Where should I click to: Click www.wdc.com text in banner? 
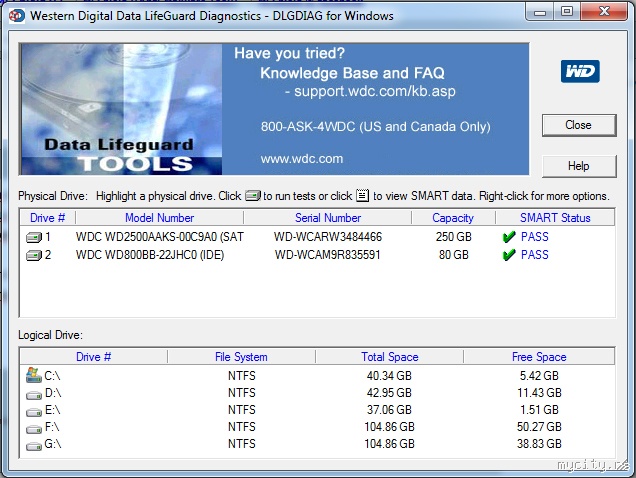coord(302,159)
